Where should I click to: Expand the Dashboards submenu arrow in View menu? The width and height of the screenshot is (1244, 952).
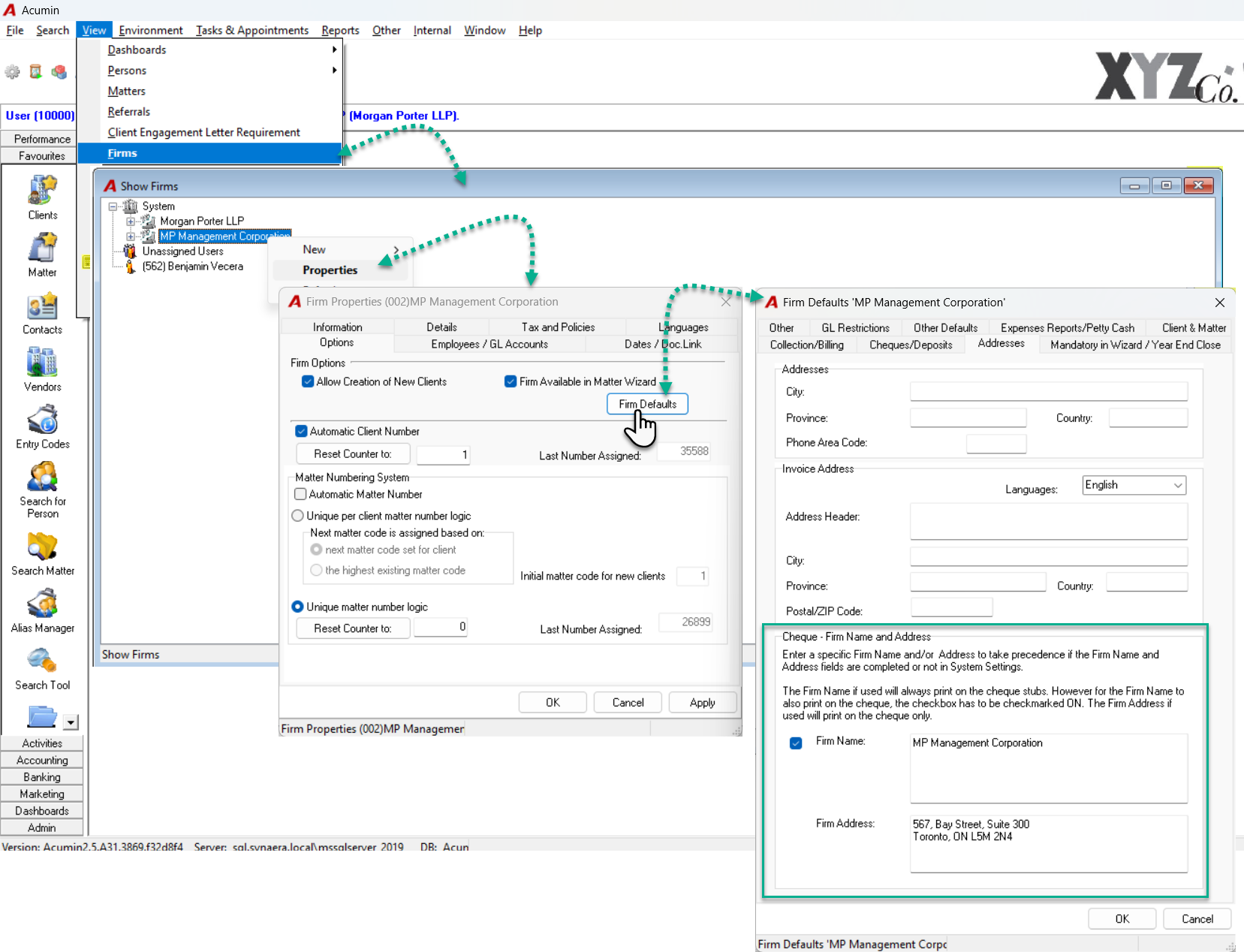tap(334, 50)
